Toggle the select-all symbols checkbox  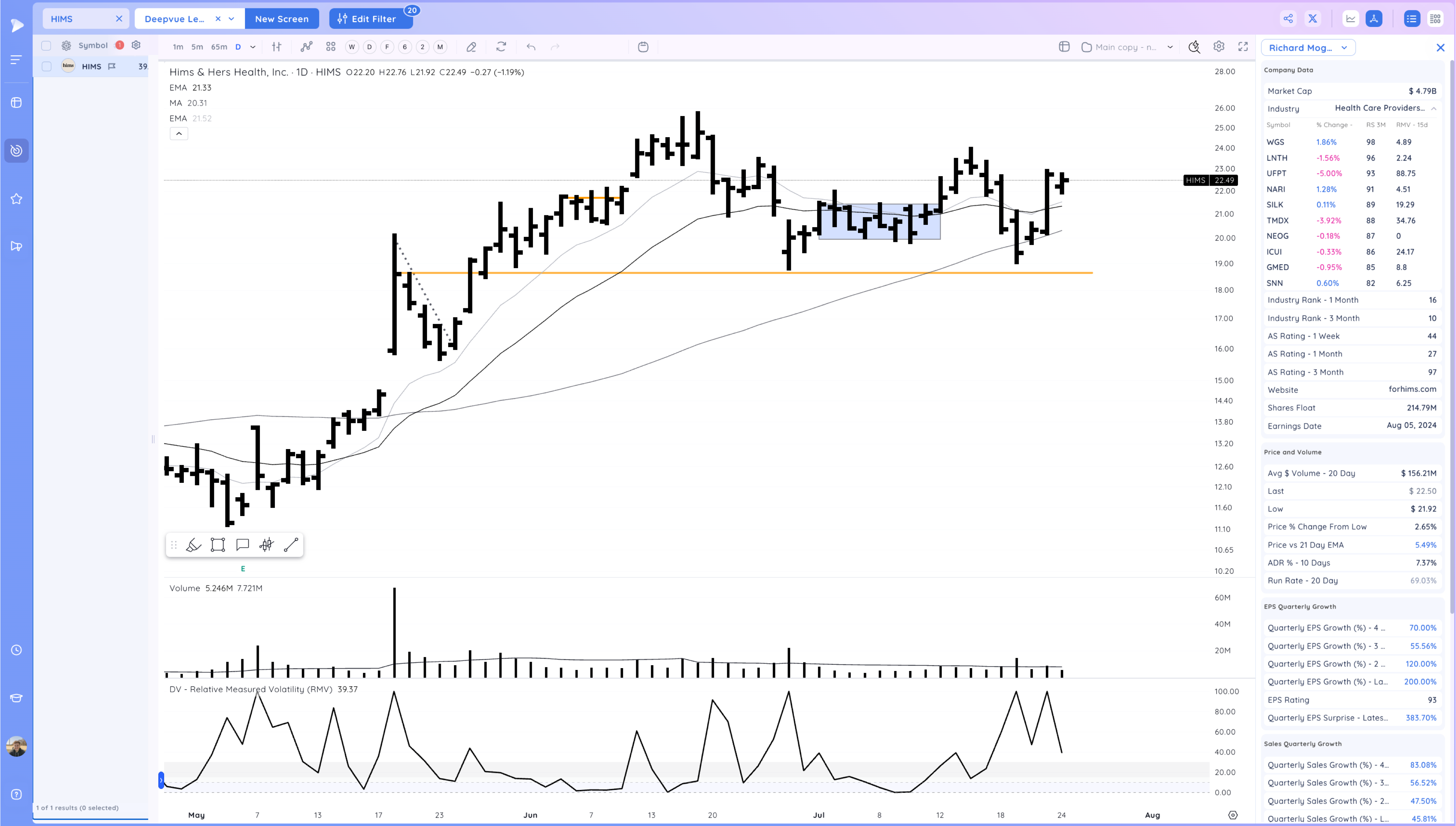coord(47,45)
